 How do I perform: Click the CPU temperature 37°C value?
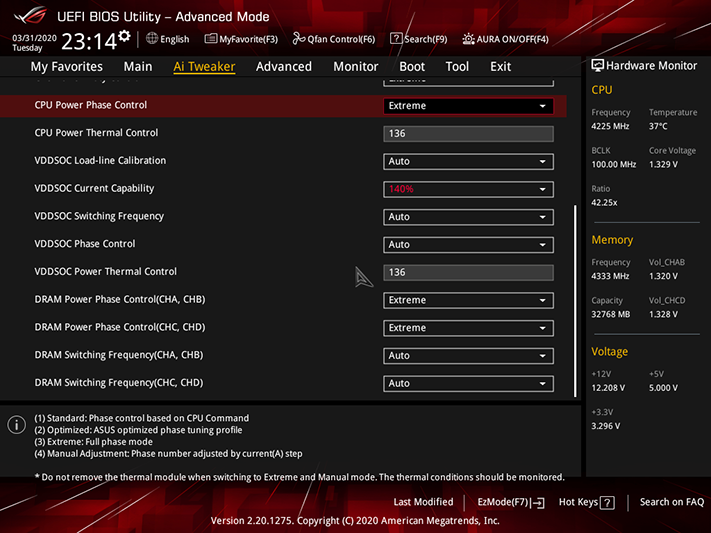click(x=658, y=126)
